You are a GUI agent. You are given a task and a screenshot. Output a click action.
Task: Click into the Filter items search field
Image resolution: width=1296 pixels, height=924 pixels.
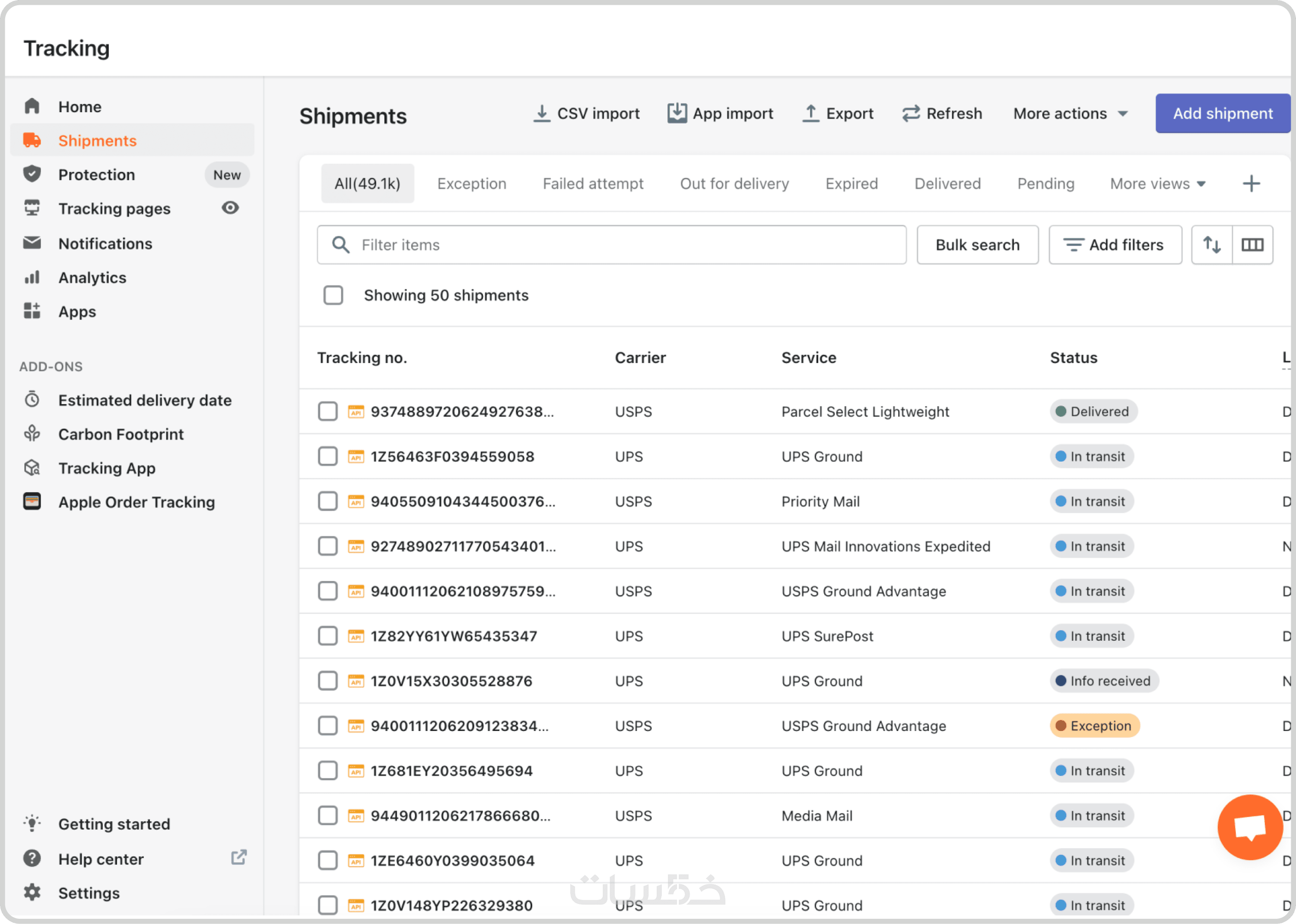pyautogui.click(x=612, y=245)
